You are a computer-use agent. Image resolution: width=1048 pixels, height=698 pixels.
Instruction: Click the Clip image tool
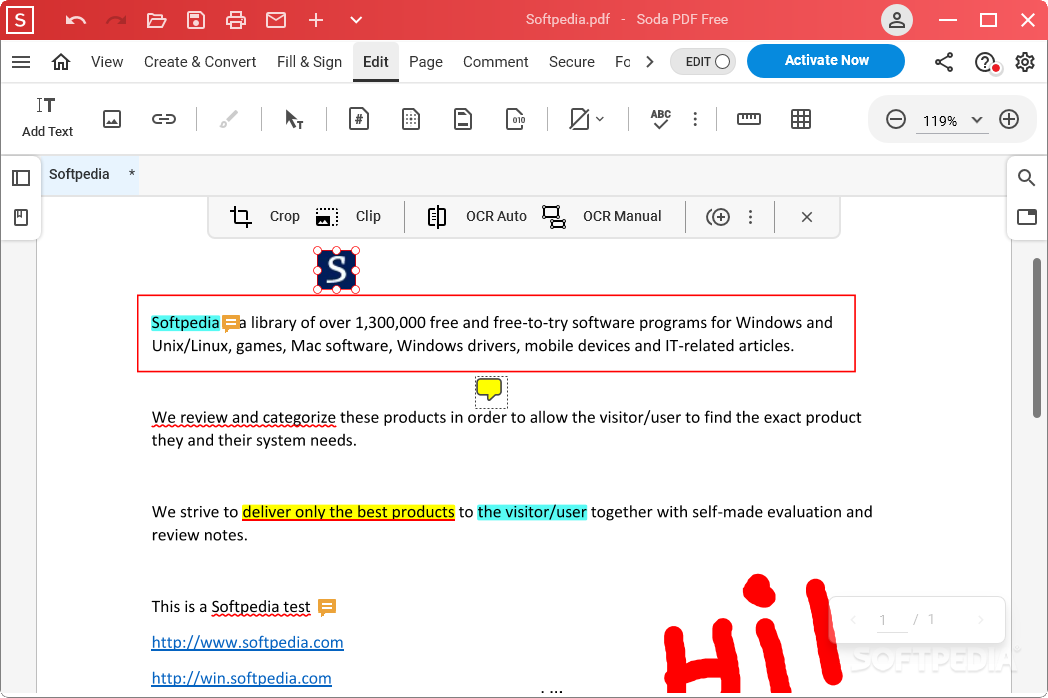tap(348, 217)
